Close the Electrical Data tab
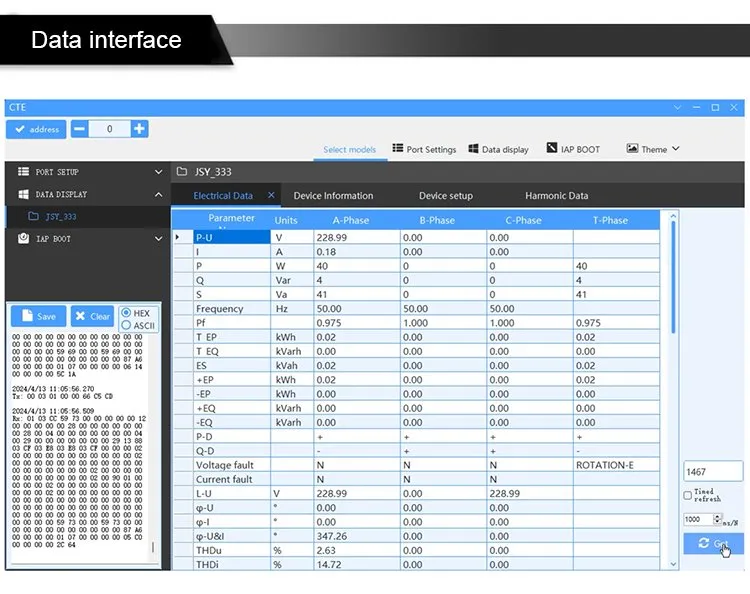Viewport: 750px width, 594px height. (x=271, y=195)
